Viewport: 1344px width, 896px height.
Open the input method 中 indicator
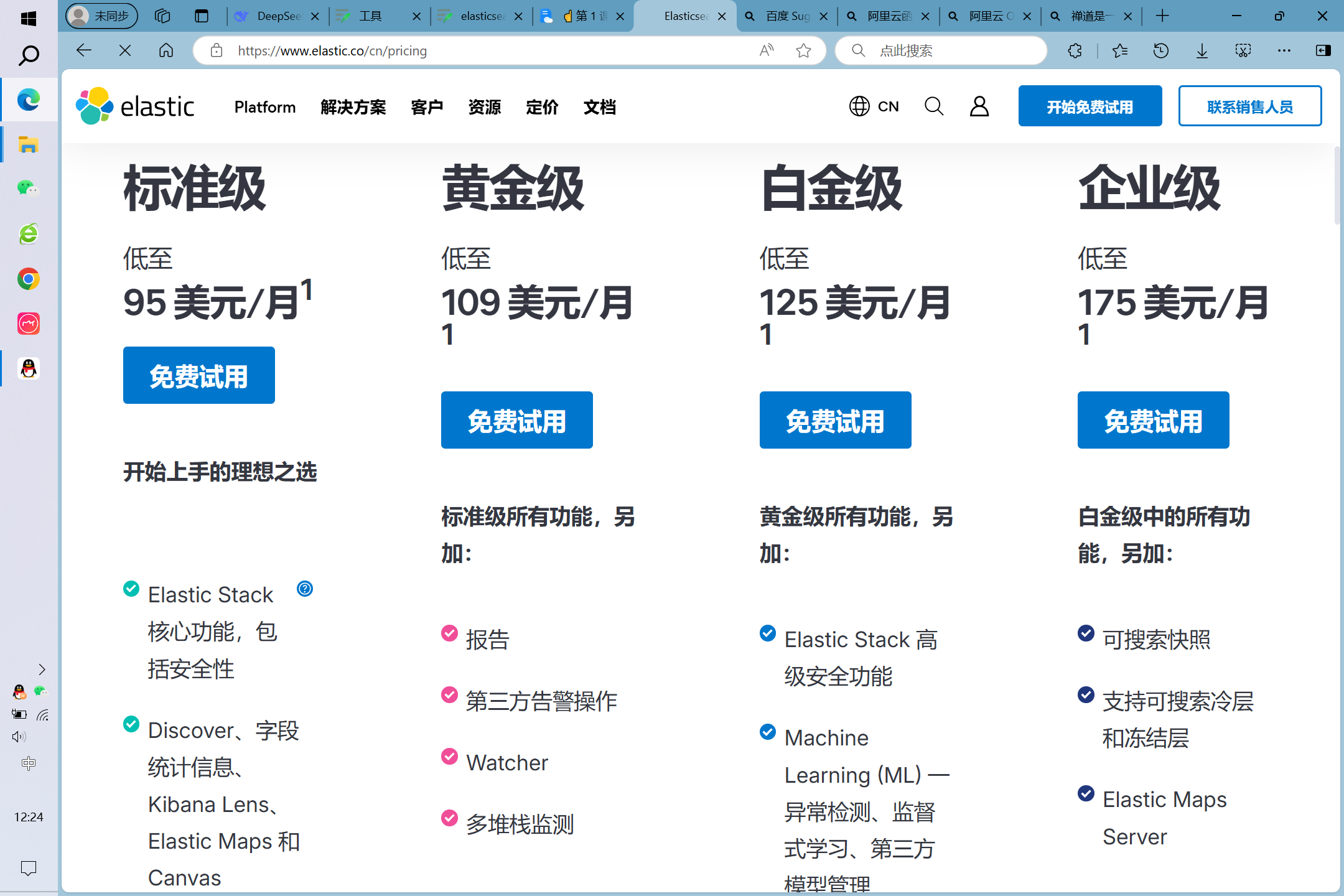(29, 763)
